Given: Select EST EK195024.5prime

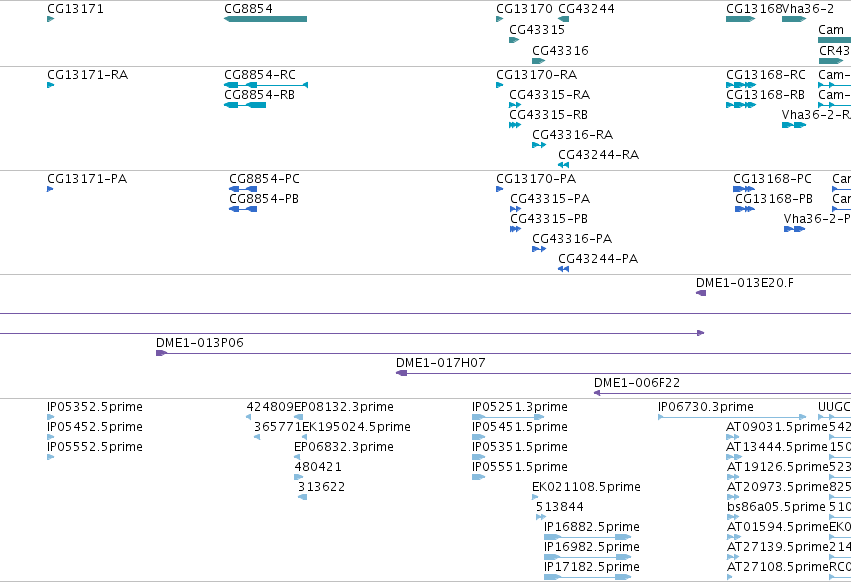Looking at the screenshot, I should 356,427.
